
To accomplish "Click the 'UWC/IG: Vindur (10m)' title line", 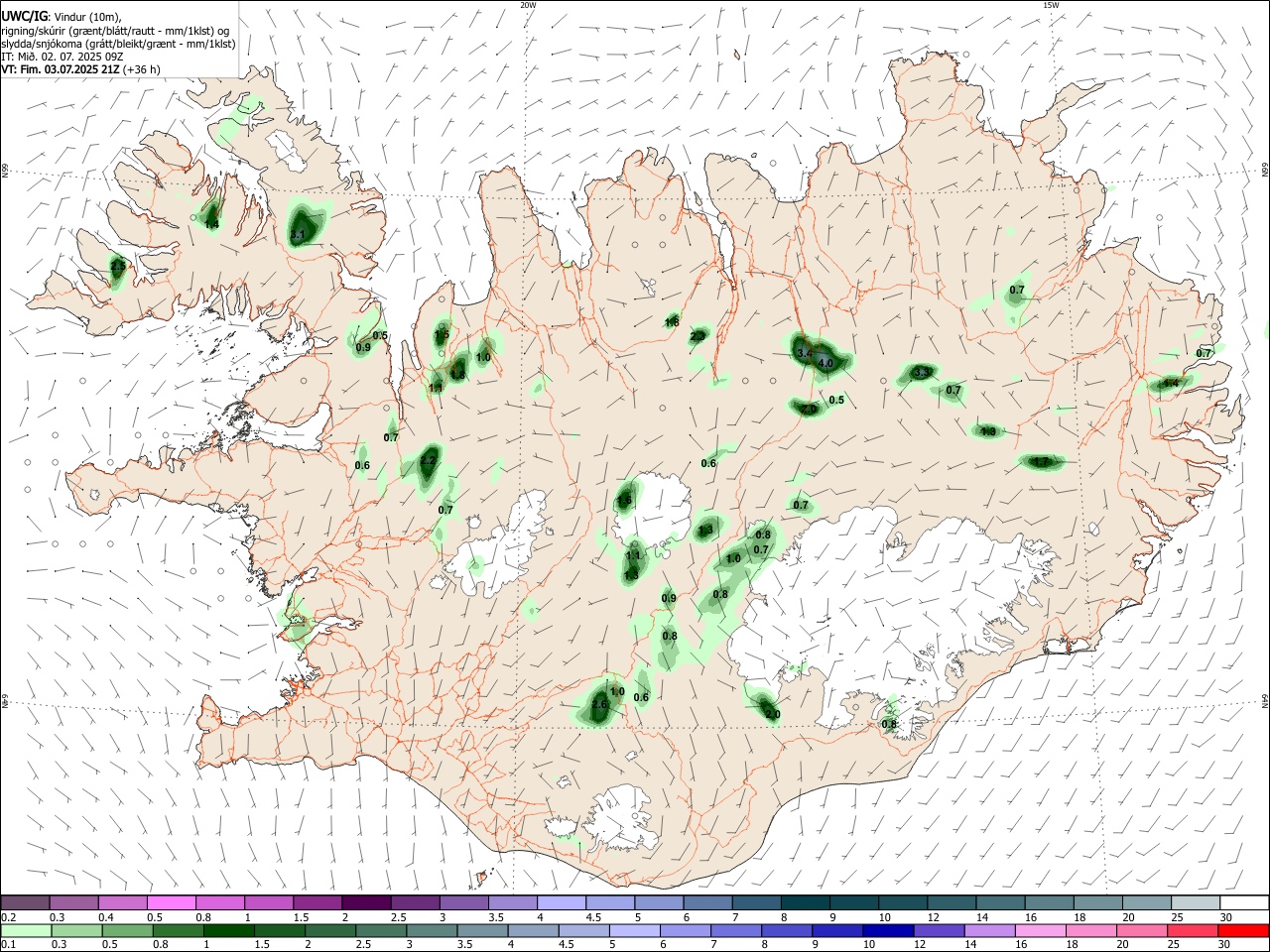I will [62, 16].
